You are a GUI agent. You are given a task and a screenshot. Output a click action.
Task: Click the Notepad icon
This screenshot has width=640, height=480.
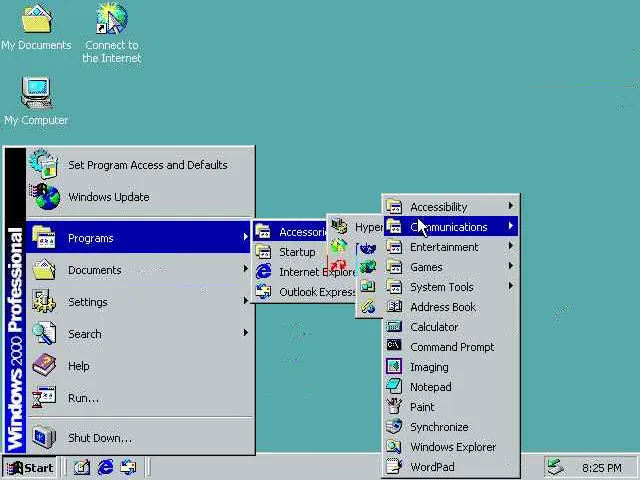394,386
